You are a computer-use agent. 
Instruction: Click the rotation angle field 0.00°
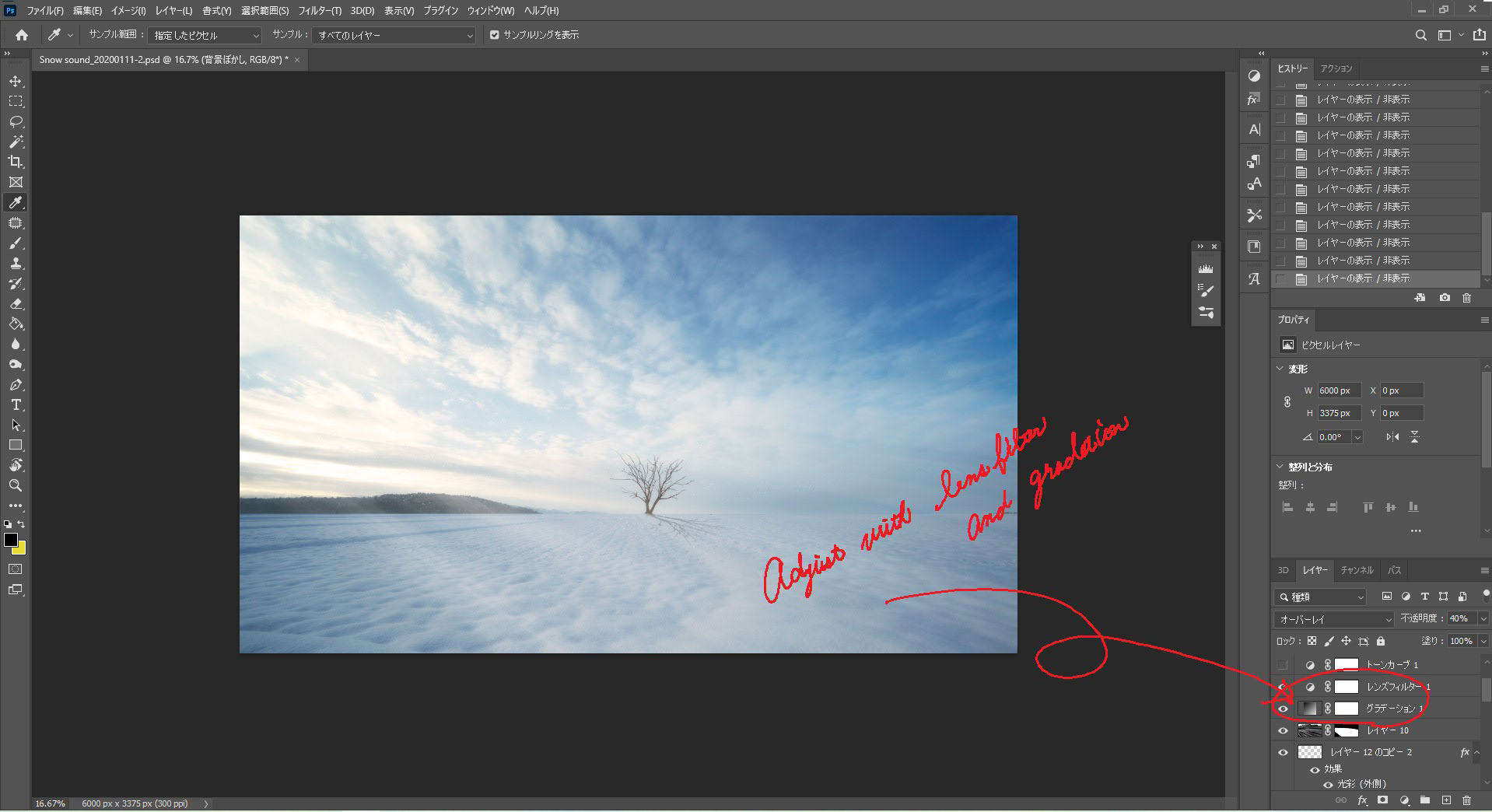[1334, 437]
